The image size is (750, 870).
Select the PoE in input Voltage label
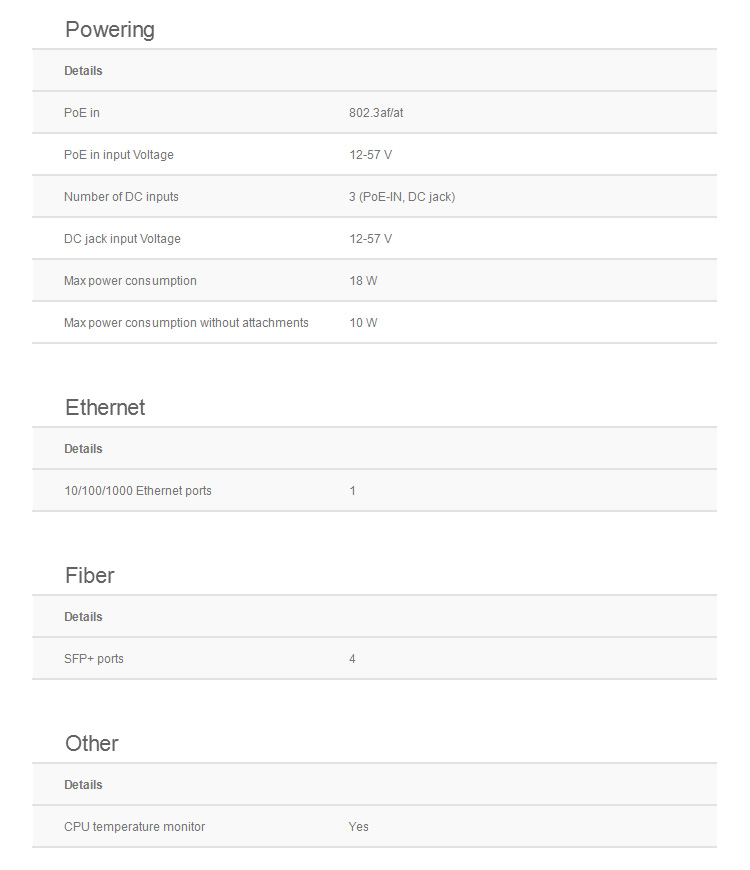119,155
